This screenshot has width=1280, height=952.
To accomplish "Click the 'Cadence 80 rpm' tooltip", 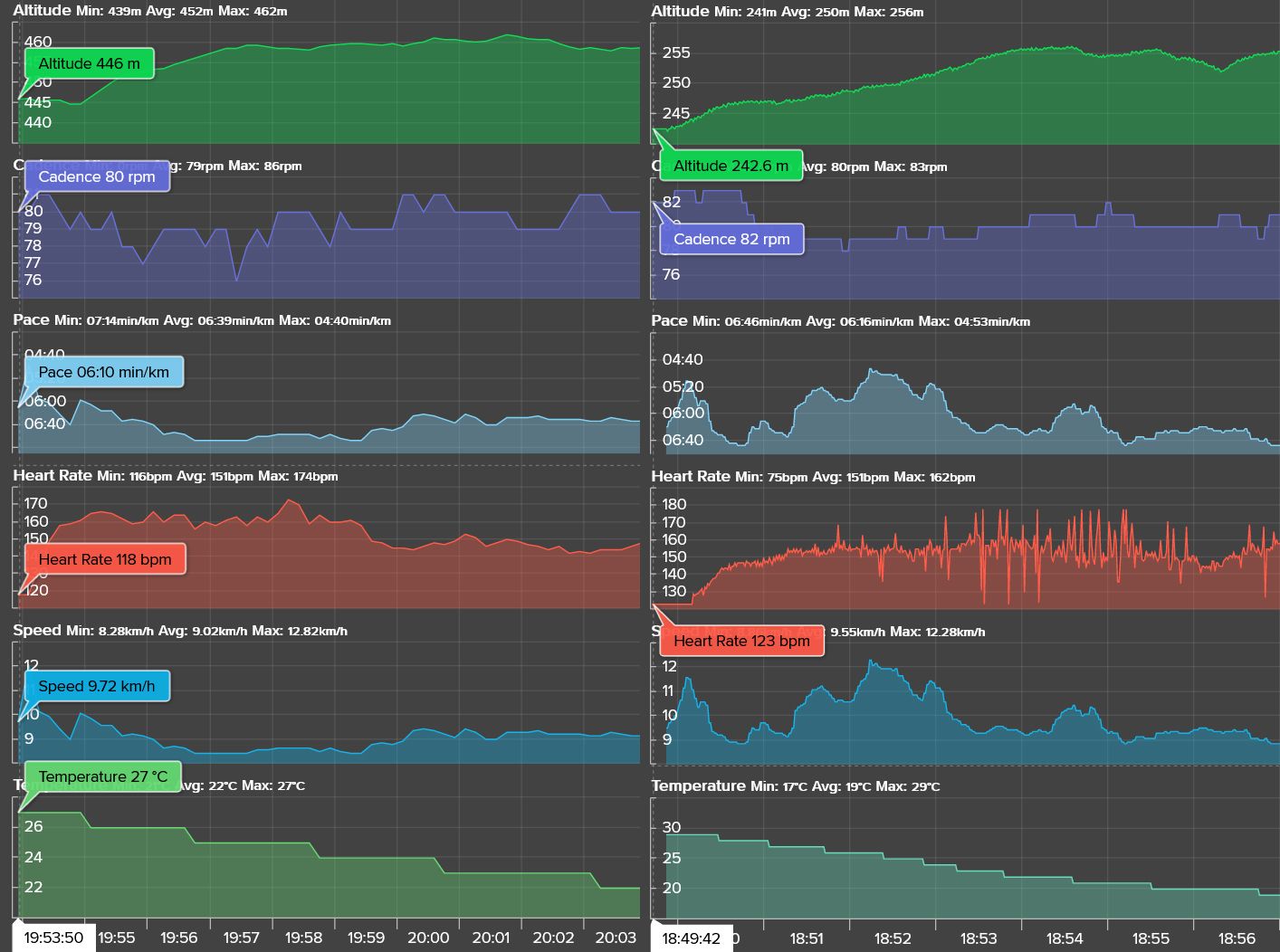I will [97, 176].
